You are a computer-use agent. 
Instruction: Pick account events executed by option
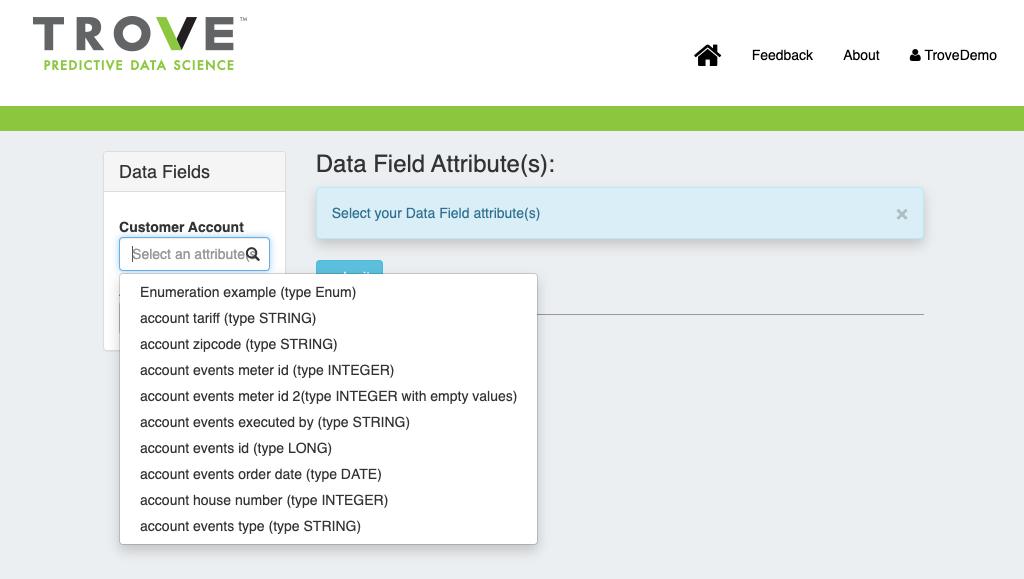[275, 422]
